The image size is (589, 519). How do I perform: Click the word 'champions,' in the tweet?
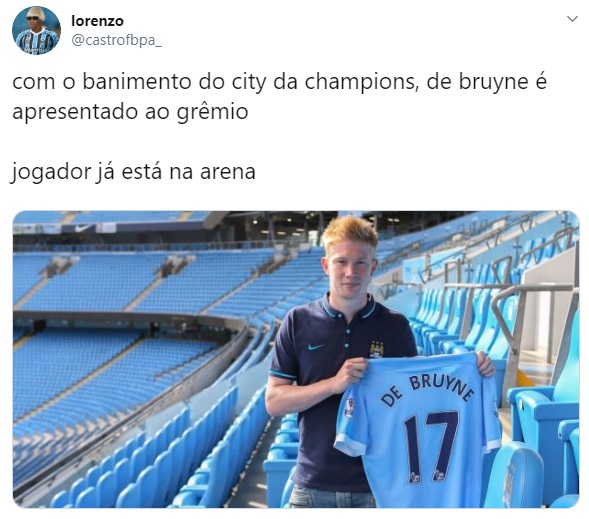[x=361, y=83]
